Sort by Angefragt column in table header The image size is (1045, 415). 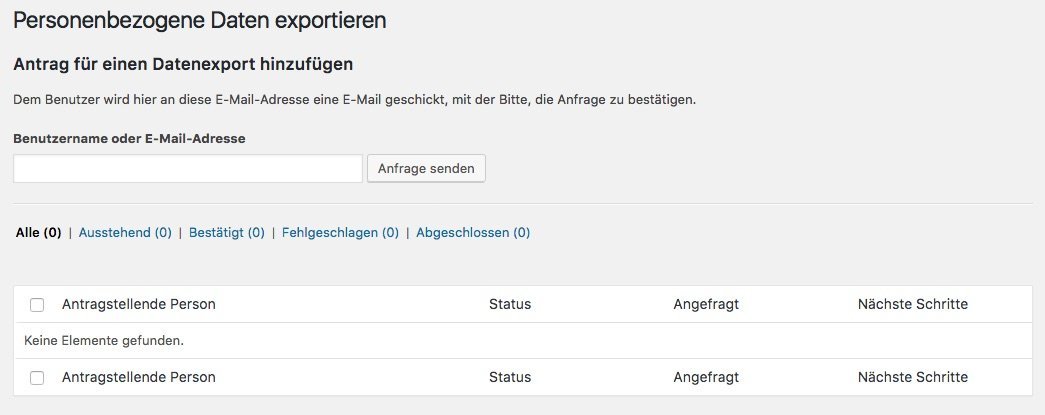click(706, 304)
